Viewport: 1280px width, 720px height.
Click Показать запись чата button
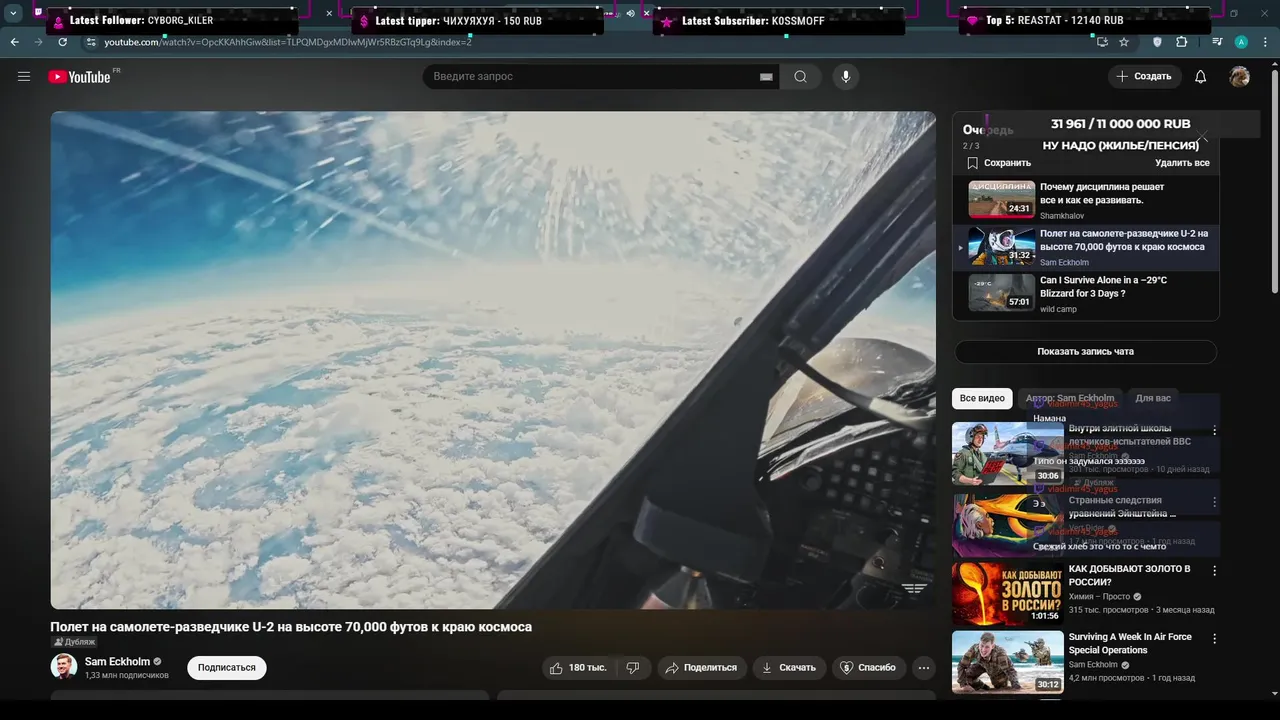click(x=1085, y=352)
